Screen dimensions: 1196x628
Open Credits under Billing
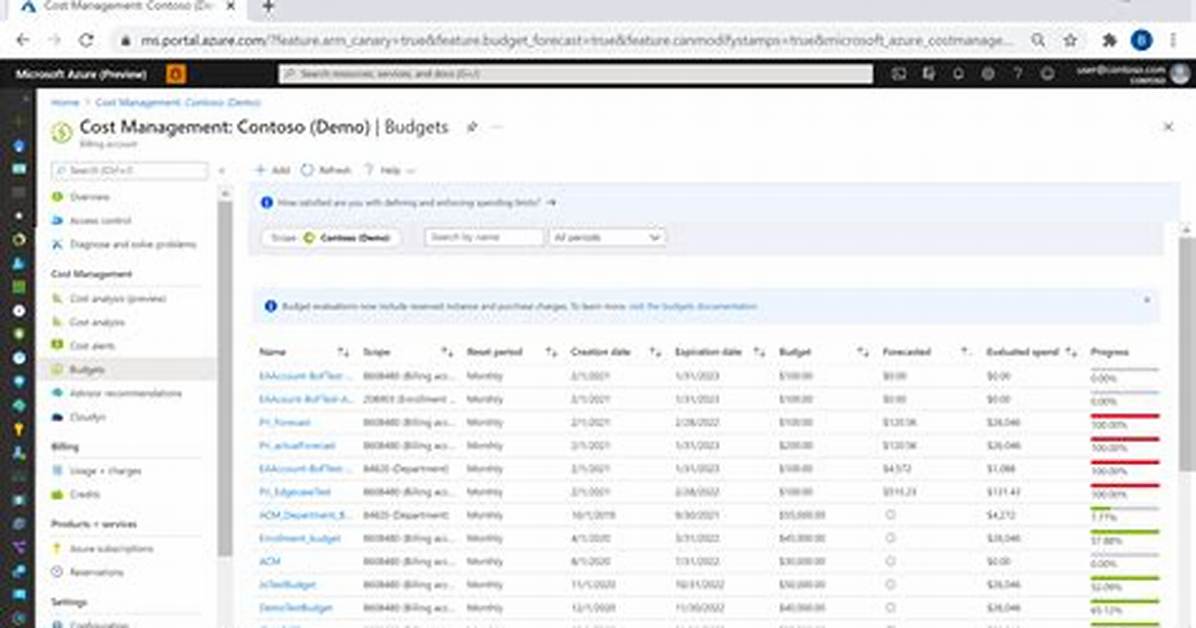point(84,494)
